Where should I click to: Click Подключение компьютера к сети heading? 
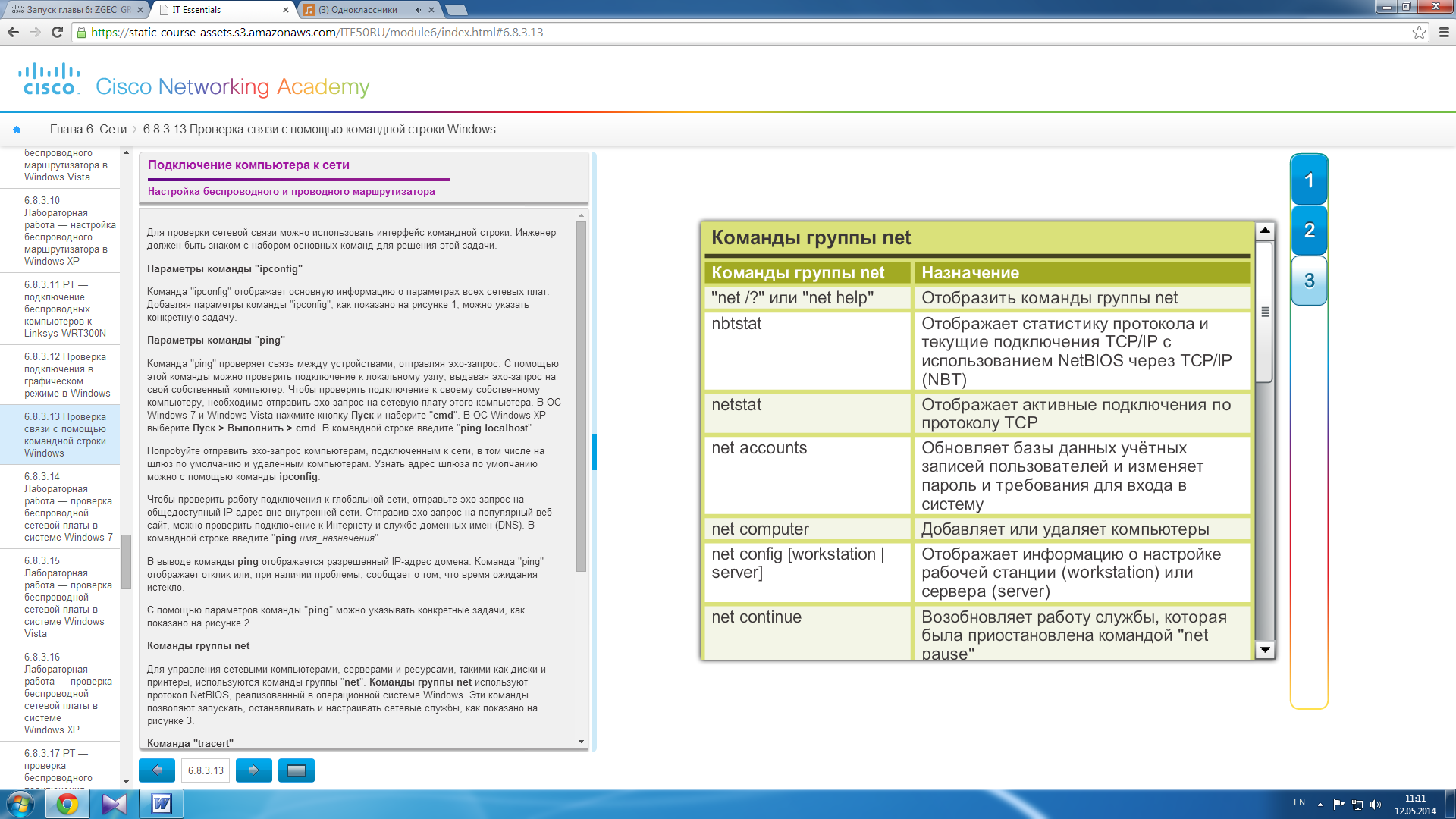249,165
